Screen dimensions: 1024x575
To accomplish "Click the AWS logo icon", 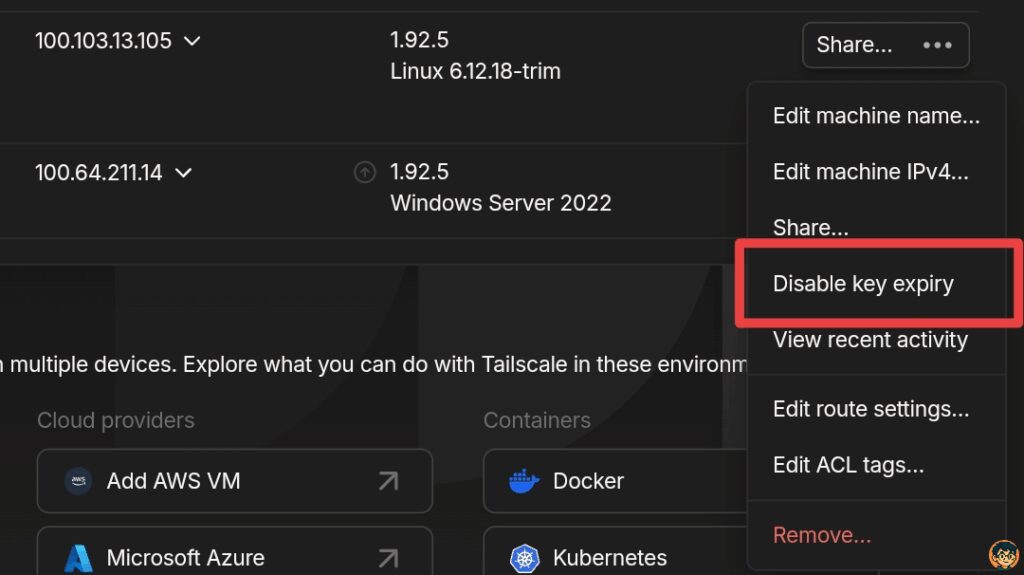I will tap(78, 481).
